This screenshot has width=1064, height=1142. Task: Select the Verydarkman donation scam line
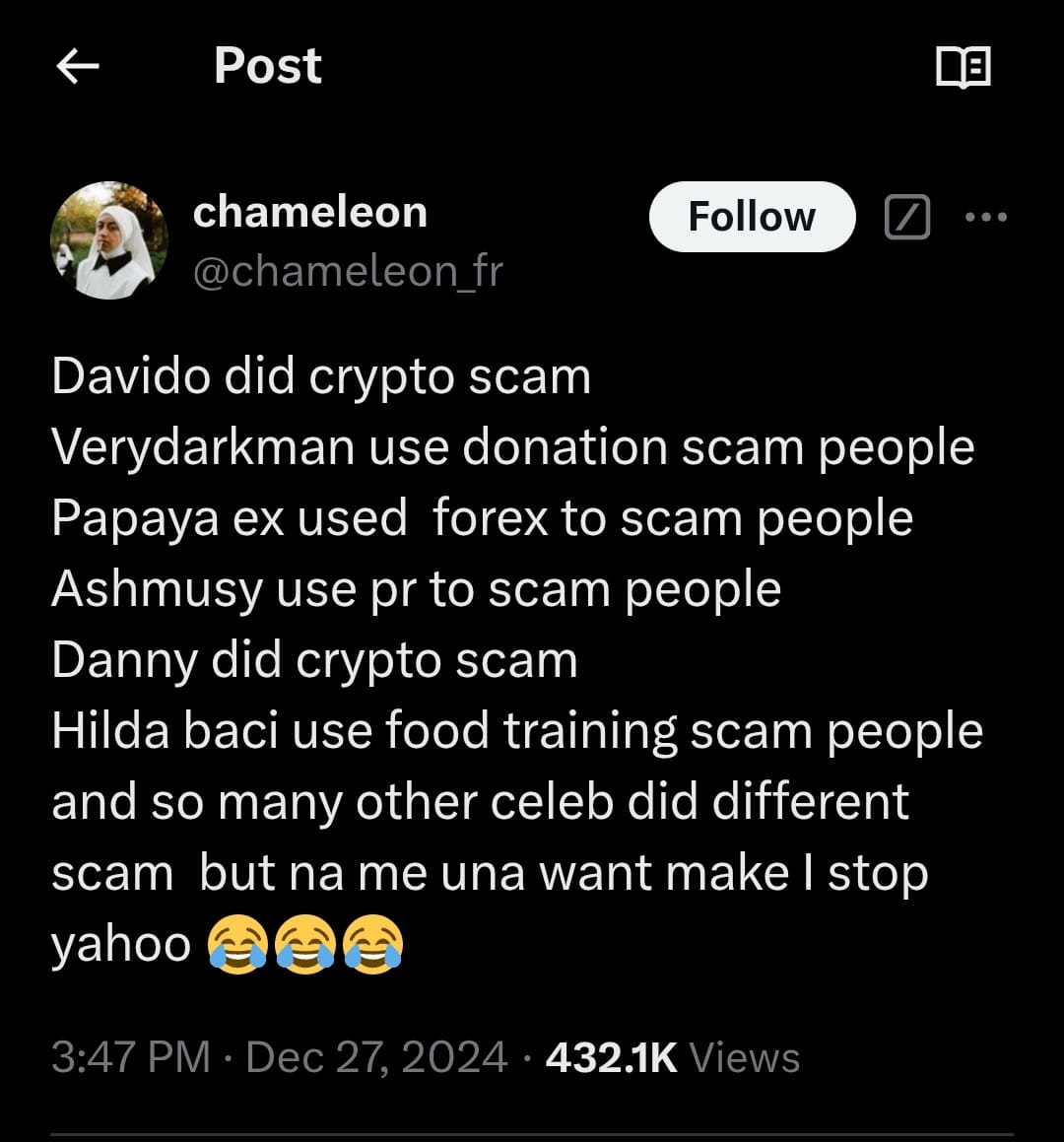512,448
